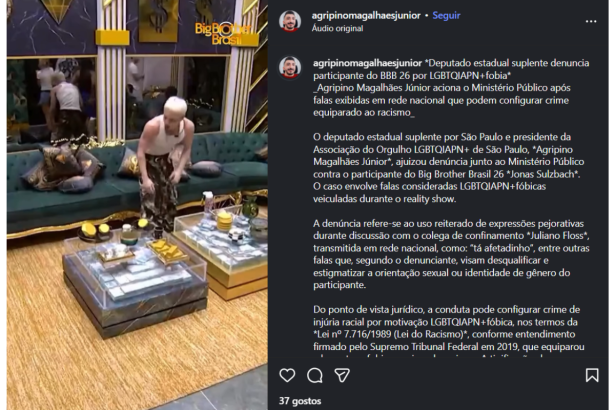Open agripinomagalhaesjunior username in caption
This screenshot has height=410, width=615.
pyautogui.click(x=368, y=63)
